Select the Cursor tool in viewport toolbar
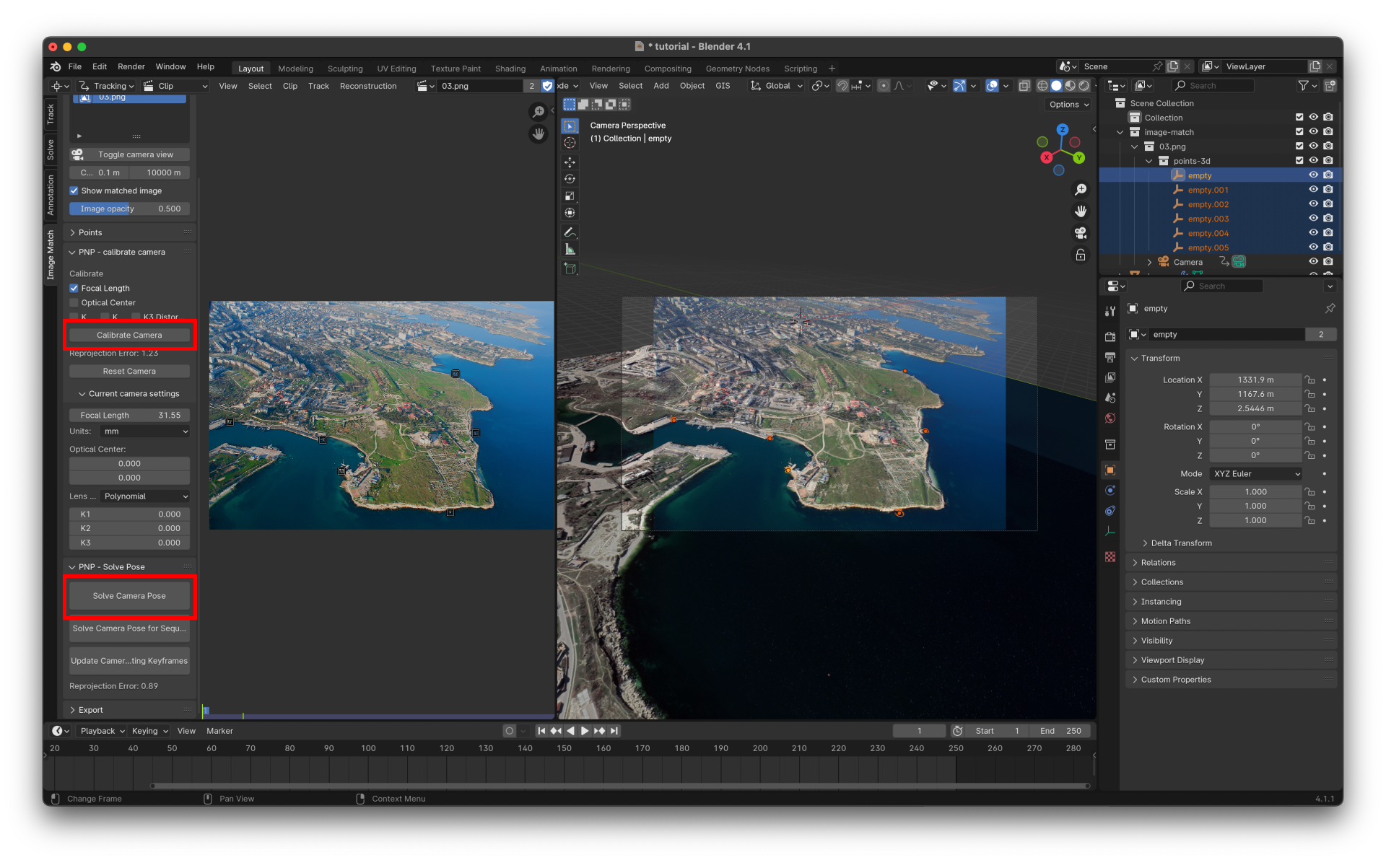This screenshot has height=868, width=1386. click(x=570, y=143)
